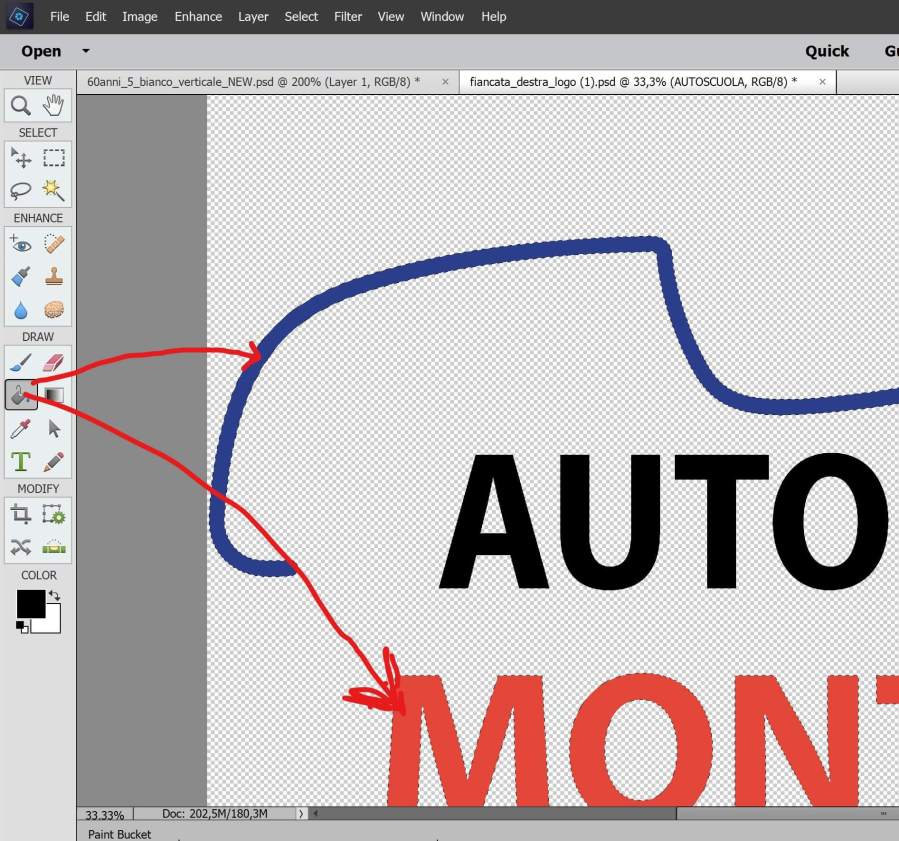Image resolution: width=899 pixels, height=841 pixels.
Task: Swap foreground and background colors
Action: click(54, 596)
